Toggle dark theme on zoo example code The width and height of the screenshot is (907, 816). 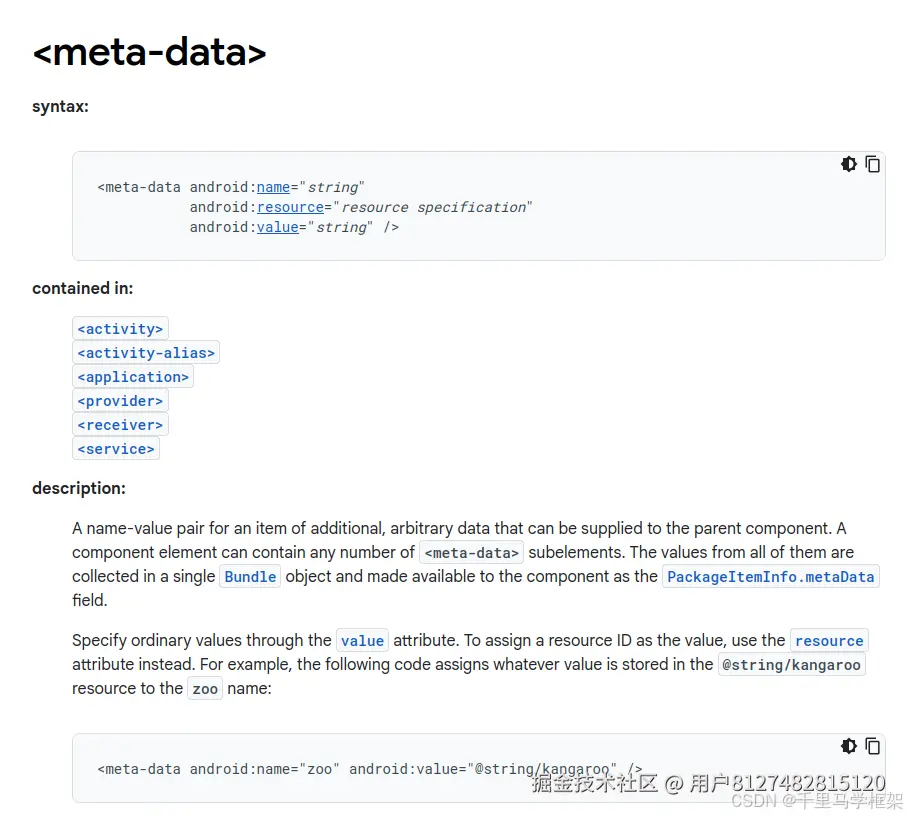pyautogui.click(x=849, y=746)
